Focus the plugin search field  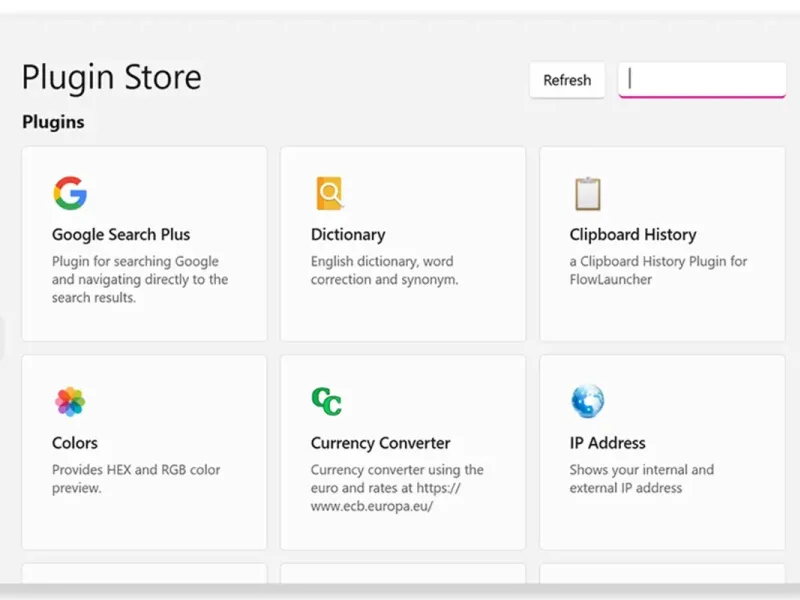(x=702, y=80)
